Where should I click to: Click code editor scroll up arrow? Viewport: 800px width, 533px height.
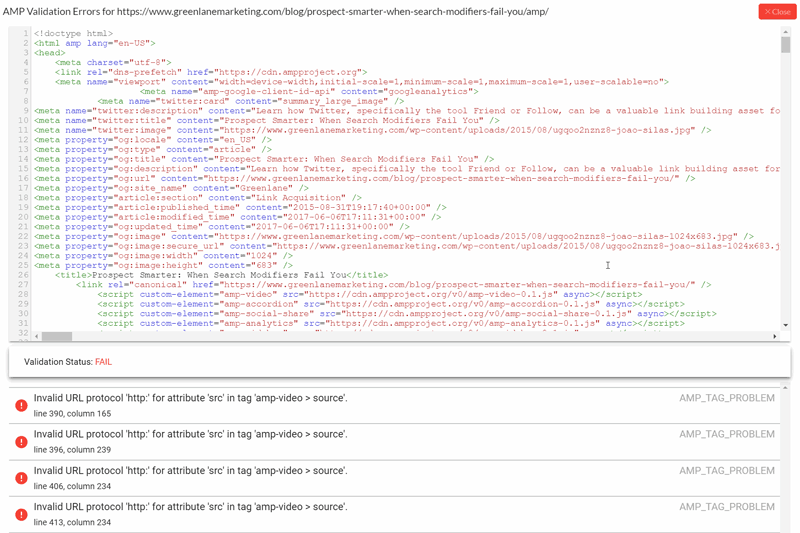(x=786, y=31)
